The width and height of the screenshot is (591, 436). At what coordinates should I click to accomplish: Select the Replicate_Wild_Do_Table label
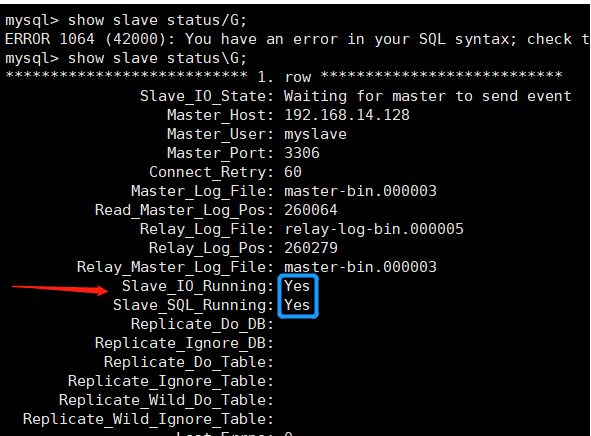click(x=166, y=400)
